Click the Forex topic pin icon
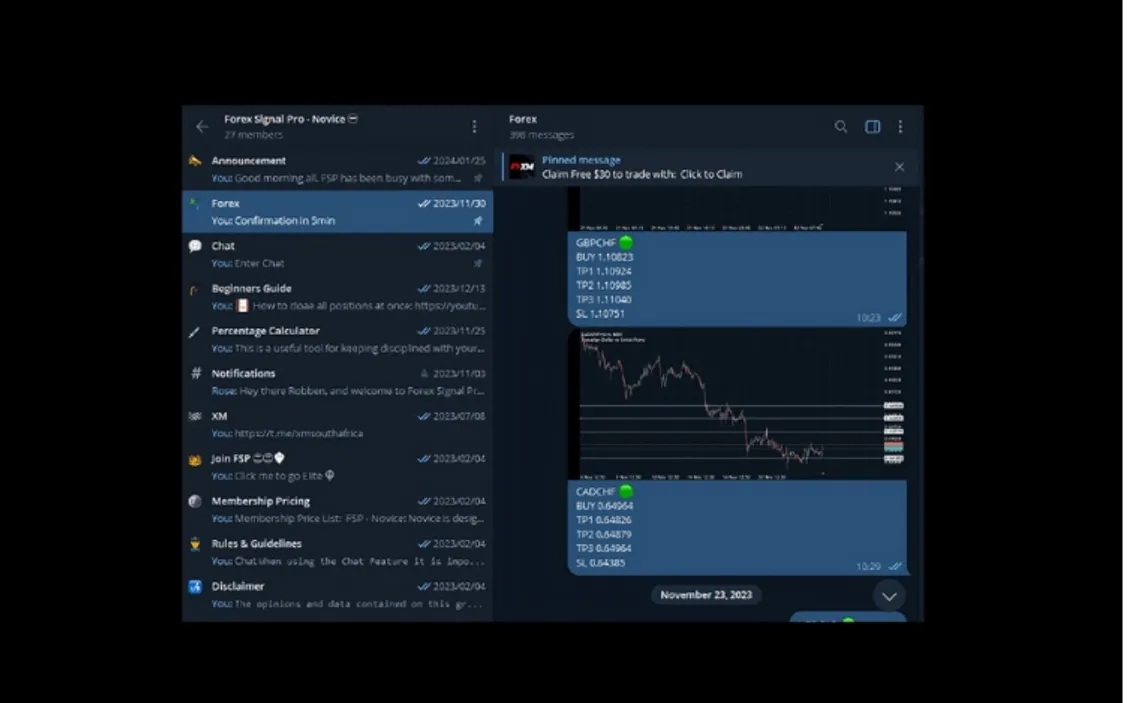This screenshot has height=703, width=1140. [478, 220]
